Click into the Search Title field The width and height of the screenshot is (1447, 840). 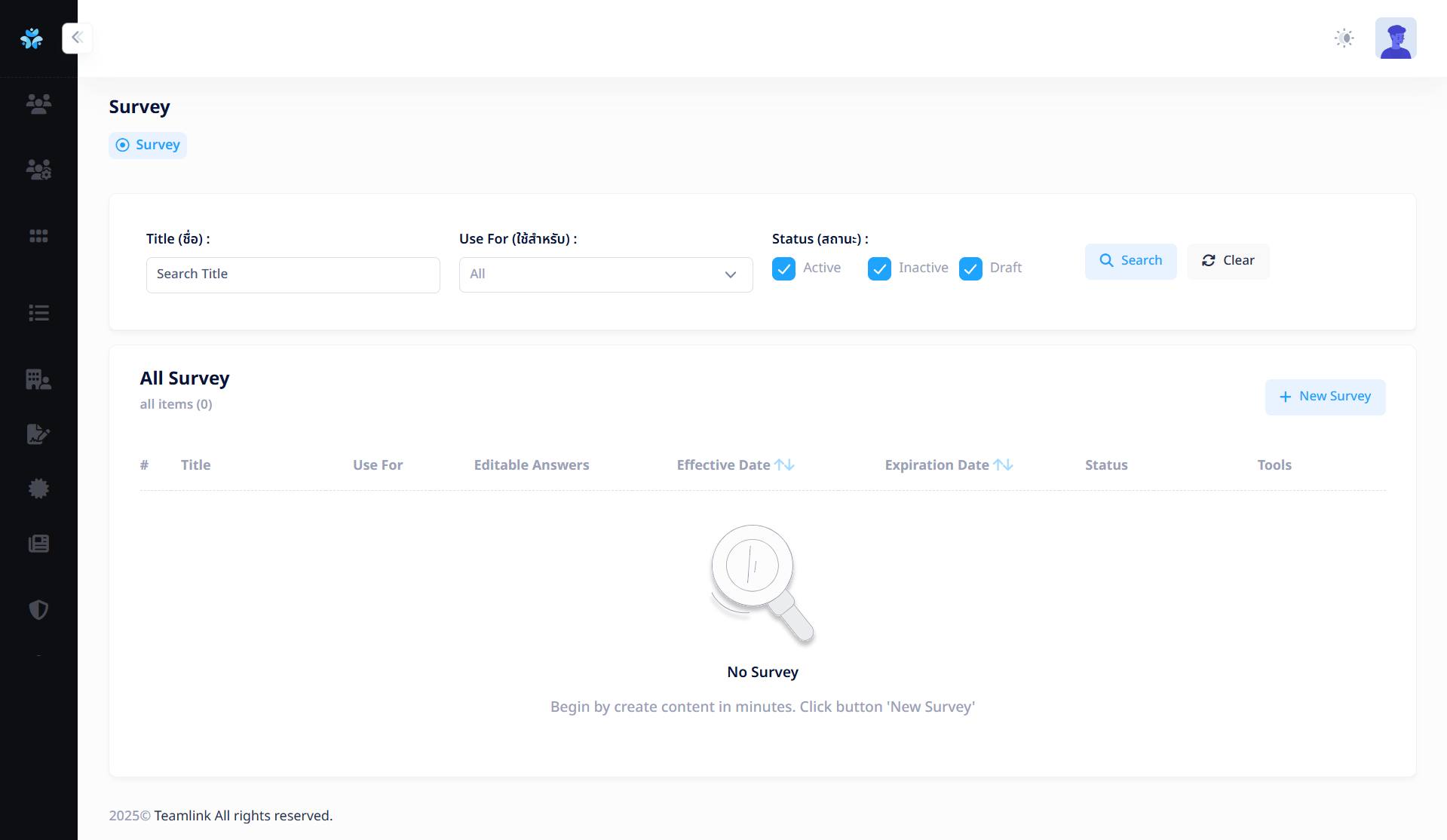[x=293, y=274]
